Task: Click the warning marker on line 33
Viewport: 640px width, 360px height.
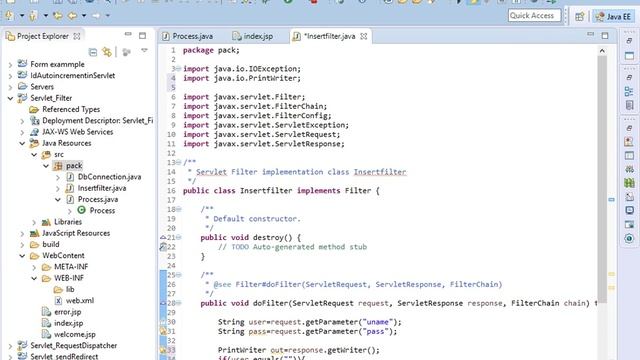Action: click(162, 350)
